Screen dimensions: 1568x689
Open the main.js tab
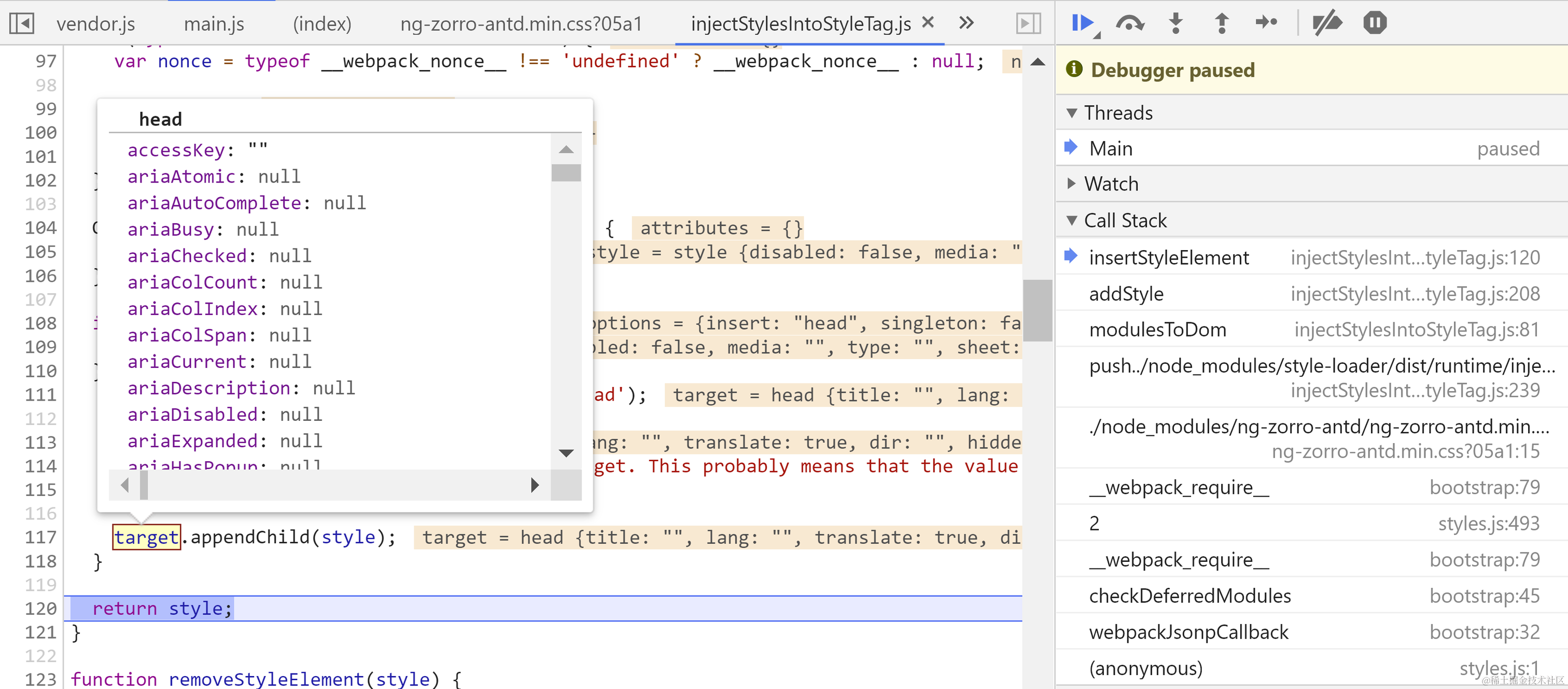214,24
